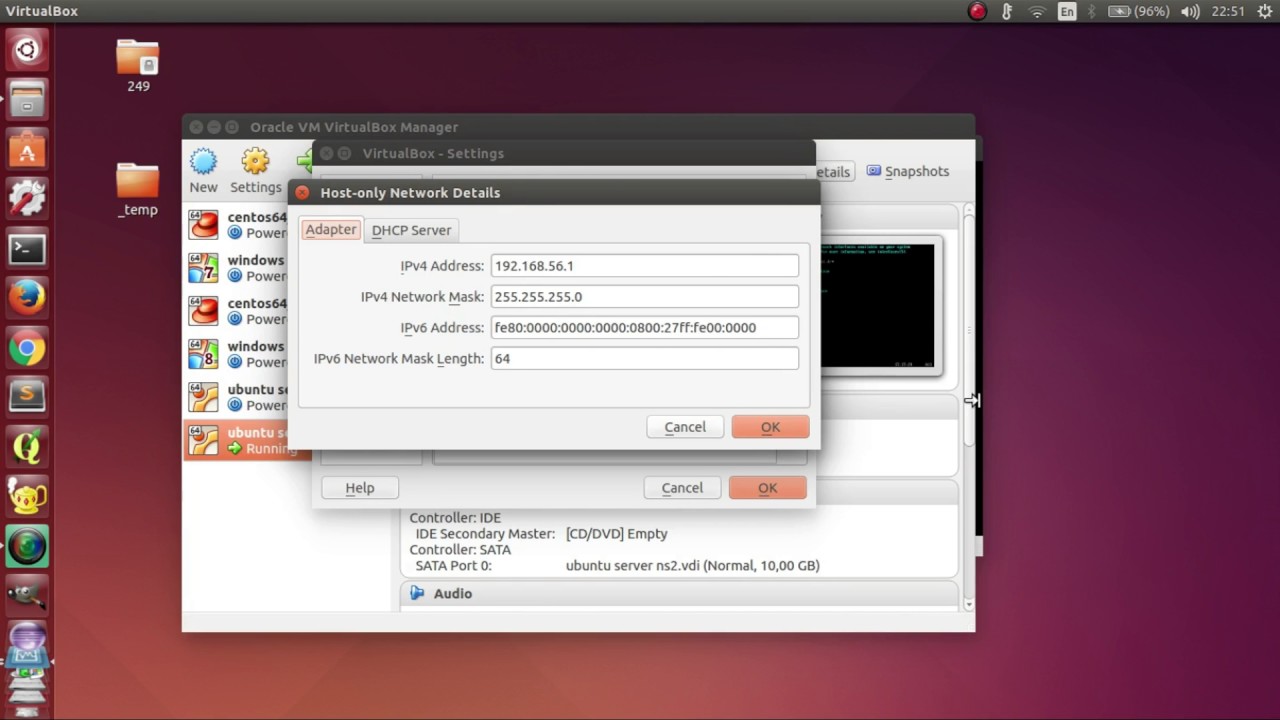Click the red recording indicator in top bar
Screen dimensions: 1280x720
coord(978,11)
